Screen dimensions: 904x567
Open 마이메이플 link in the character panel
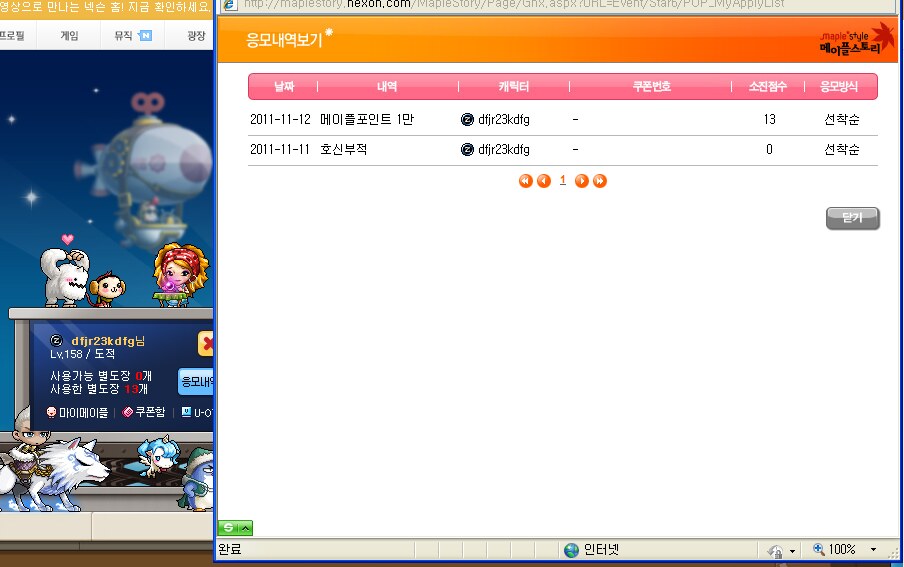point(77,412)
